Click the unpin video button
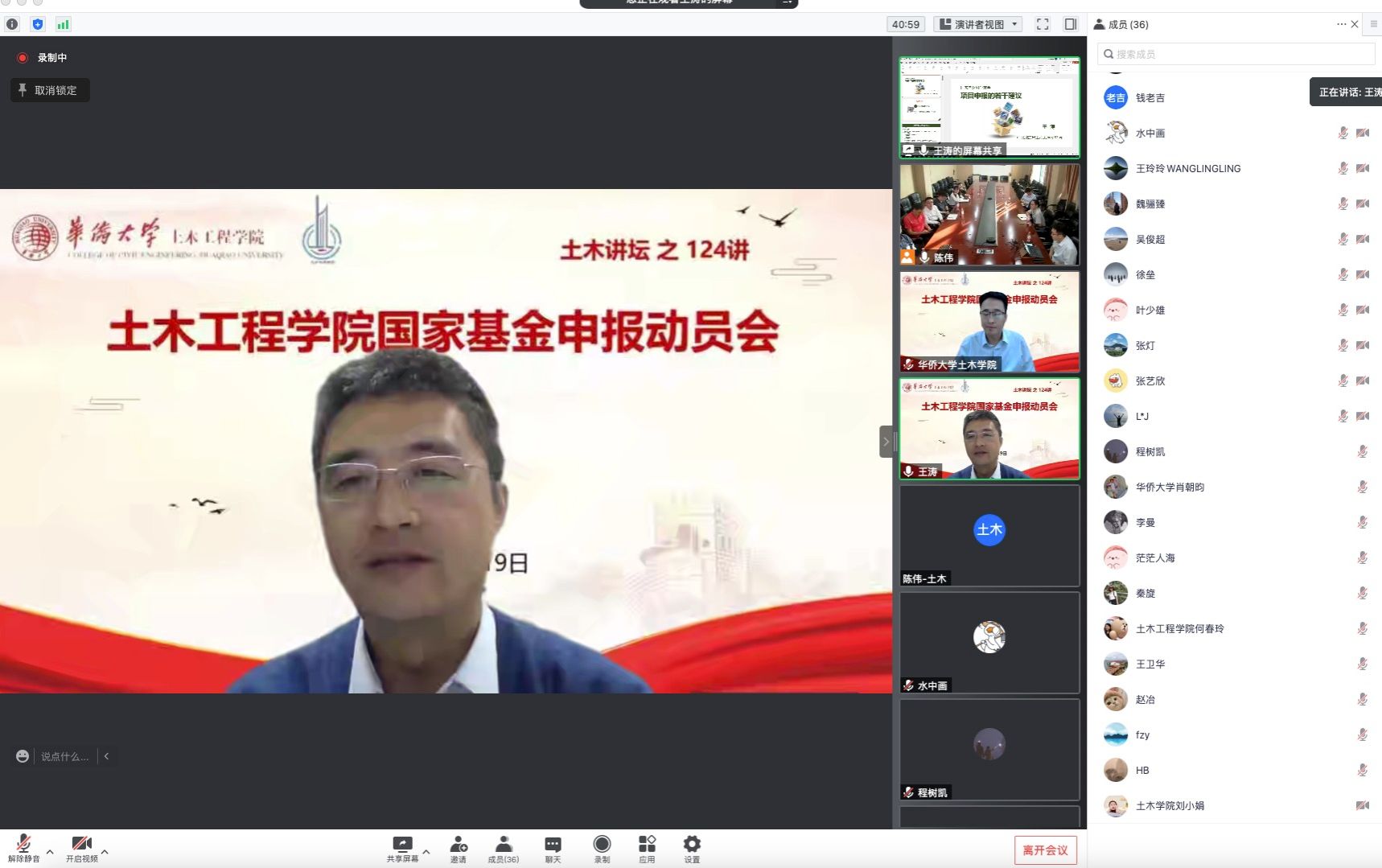1382x868 pixels. pos(50,90)
